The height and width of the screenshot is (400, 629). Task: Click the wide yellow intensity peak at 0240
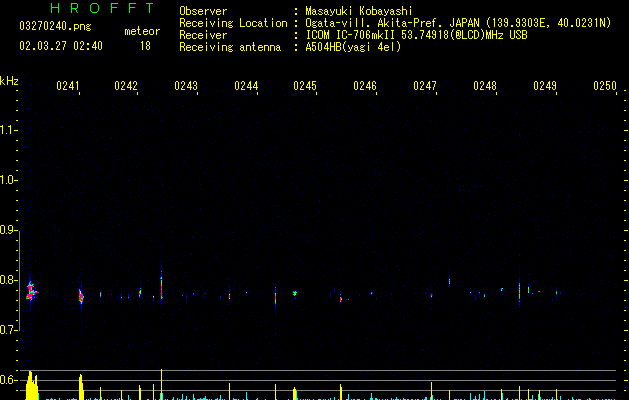coord(32,386)
